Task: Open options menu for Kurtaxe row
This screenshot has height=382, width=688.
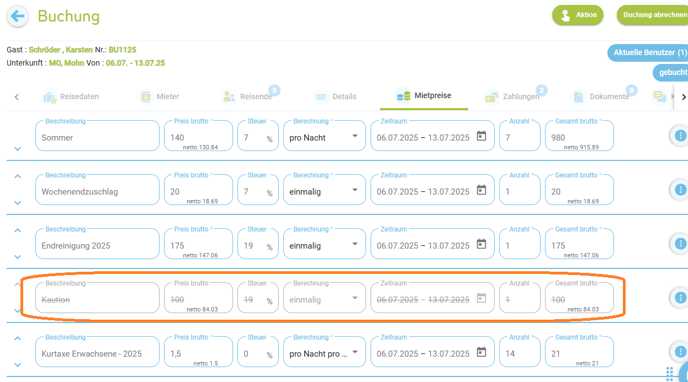Action: click(x=680, y=352)
